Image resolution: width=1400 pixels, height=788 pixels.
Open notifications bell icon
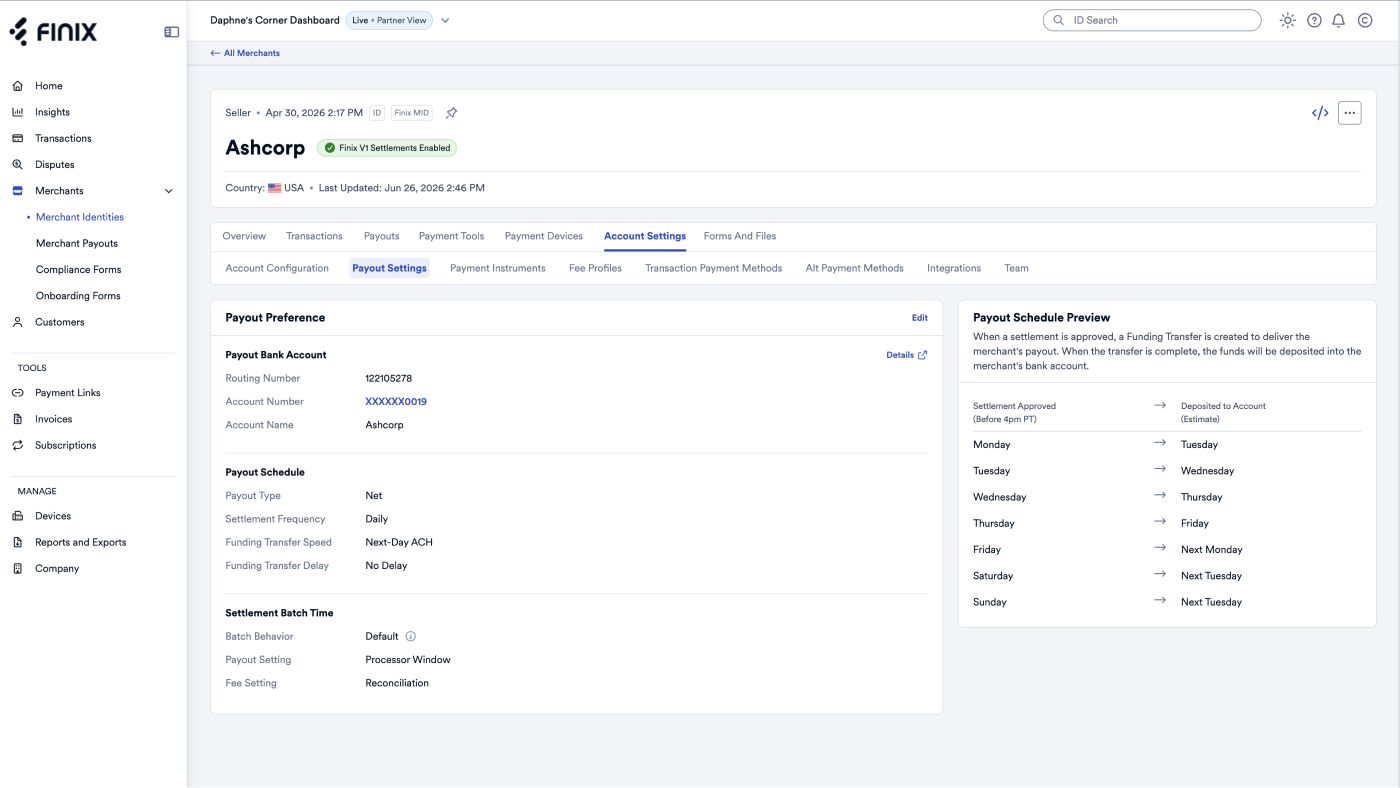1339,20
